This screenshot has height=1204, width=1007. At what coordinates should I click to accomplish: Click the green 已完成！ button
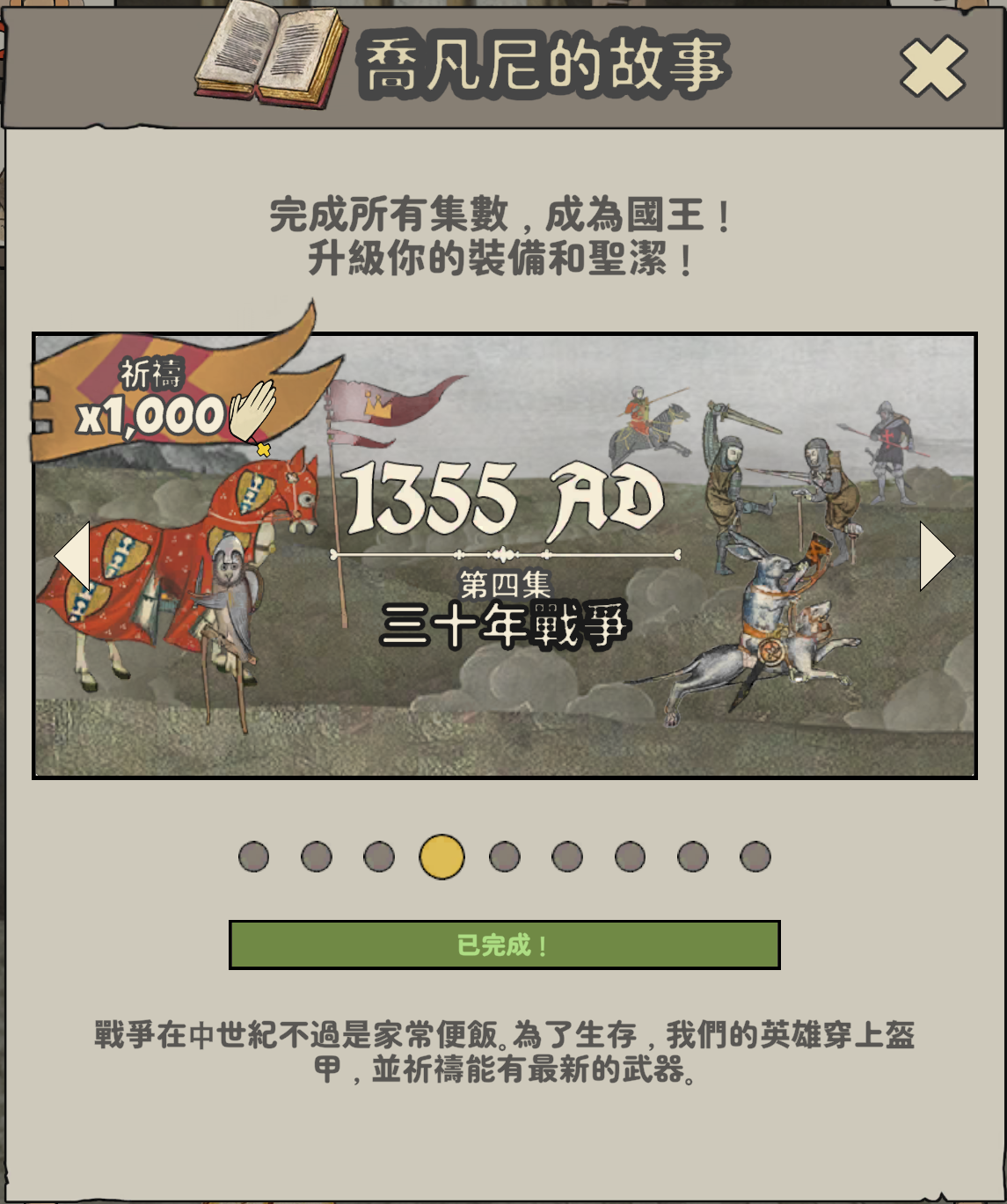coord(505,945)
